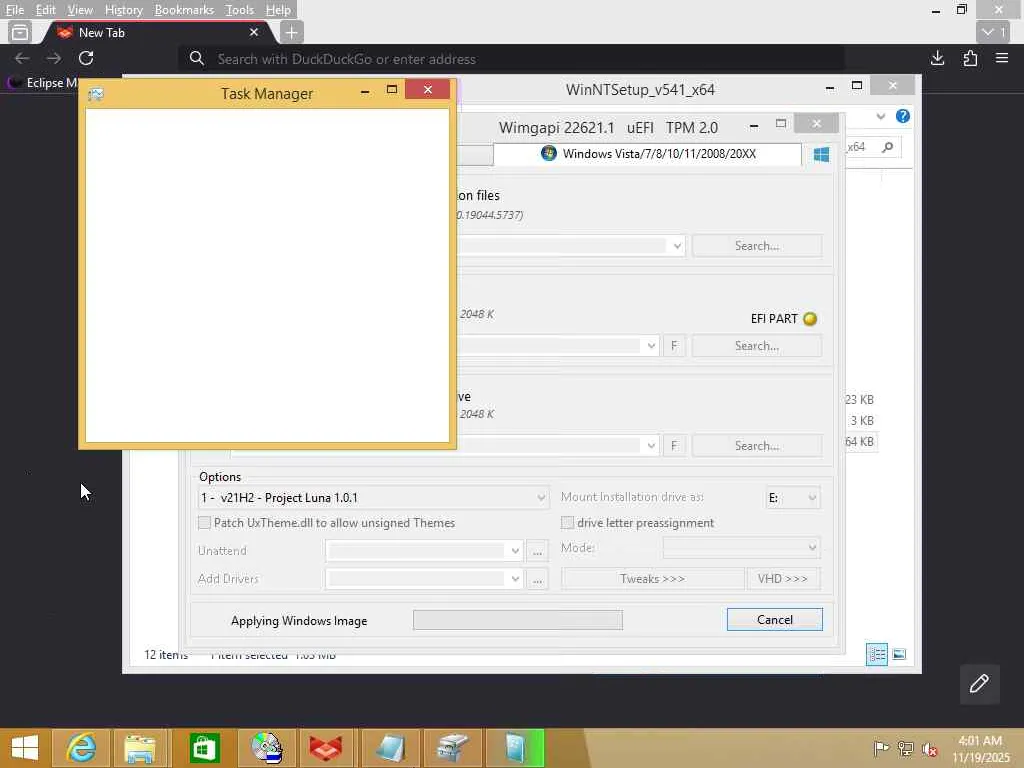
Task: Open the Bookmarks menu
Action: coord(184,10)
